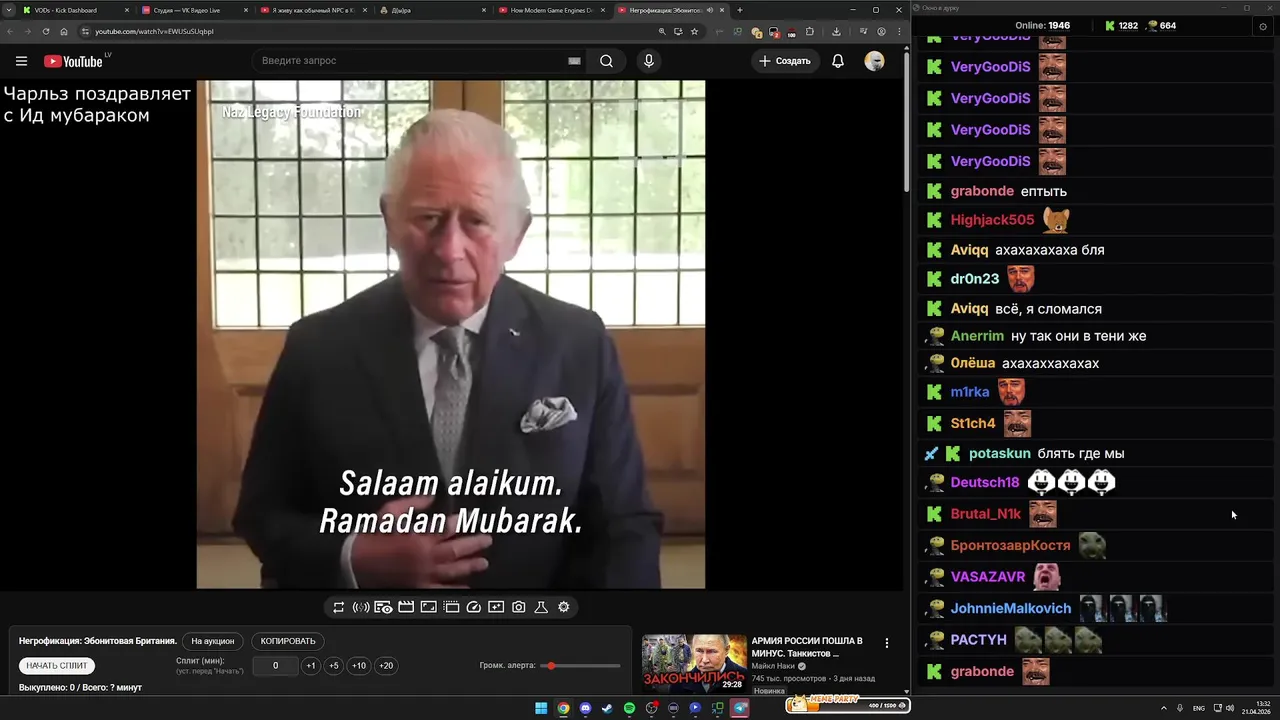Activate voice search microphone
This screenshot has height=720, width=1280.
[x=649, y=61]
